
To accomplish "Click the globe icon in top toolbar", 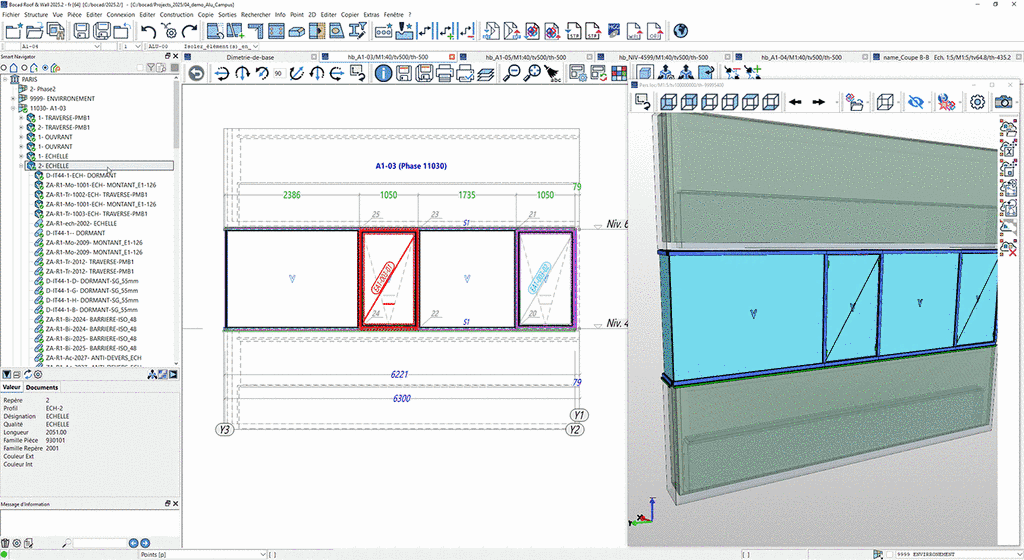I will tap(680, 31).
